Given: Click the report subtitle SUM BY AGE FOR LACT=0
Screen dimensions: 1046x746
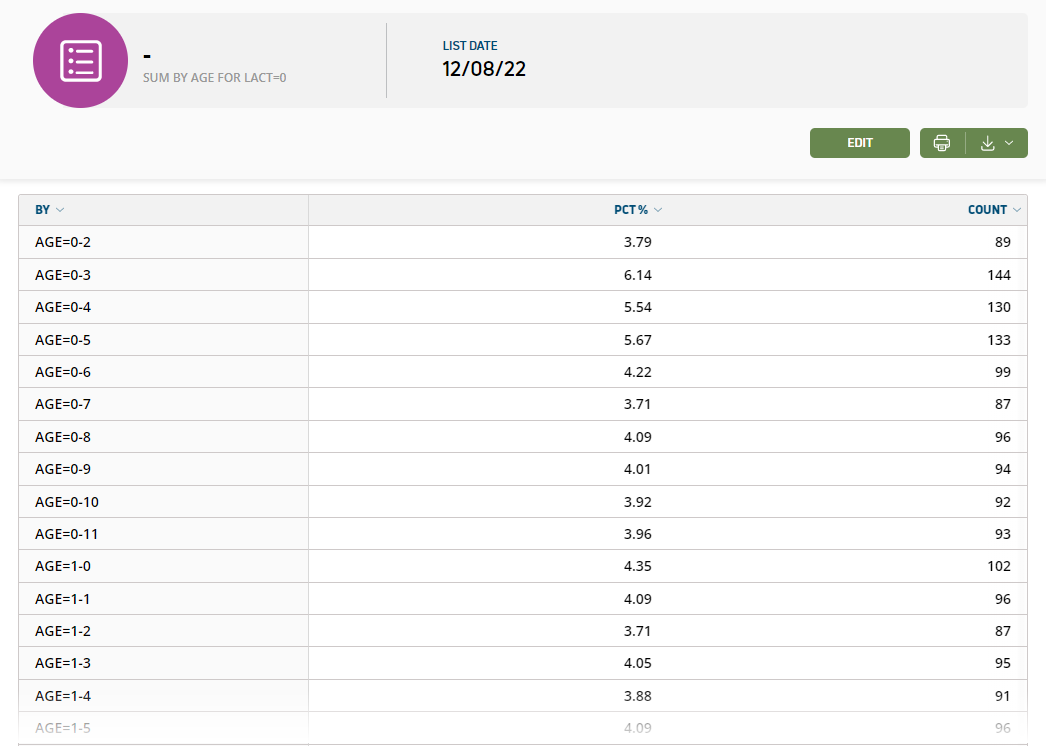Looking at the screenshot, I should tap(215, 77).
